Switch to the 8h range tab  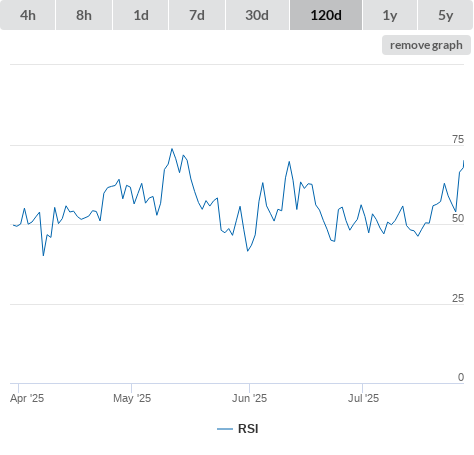(84, 15)
